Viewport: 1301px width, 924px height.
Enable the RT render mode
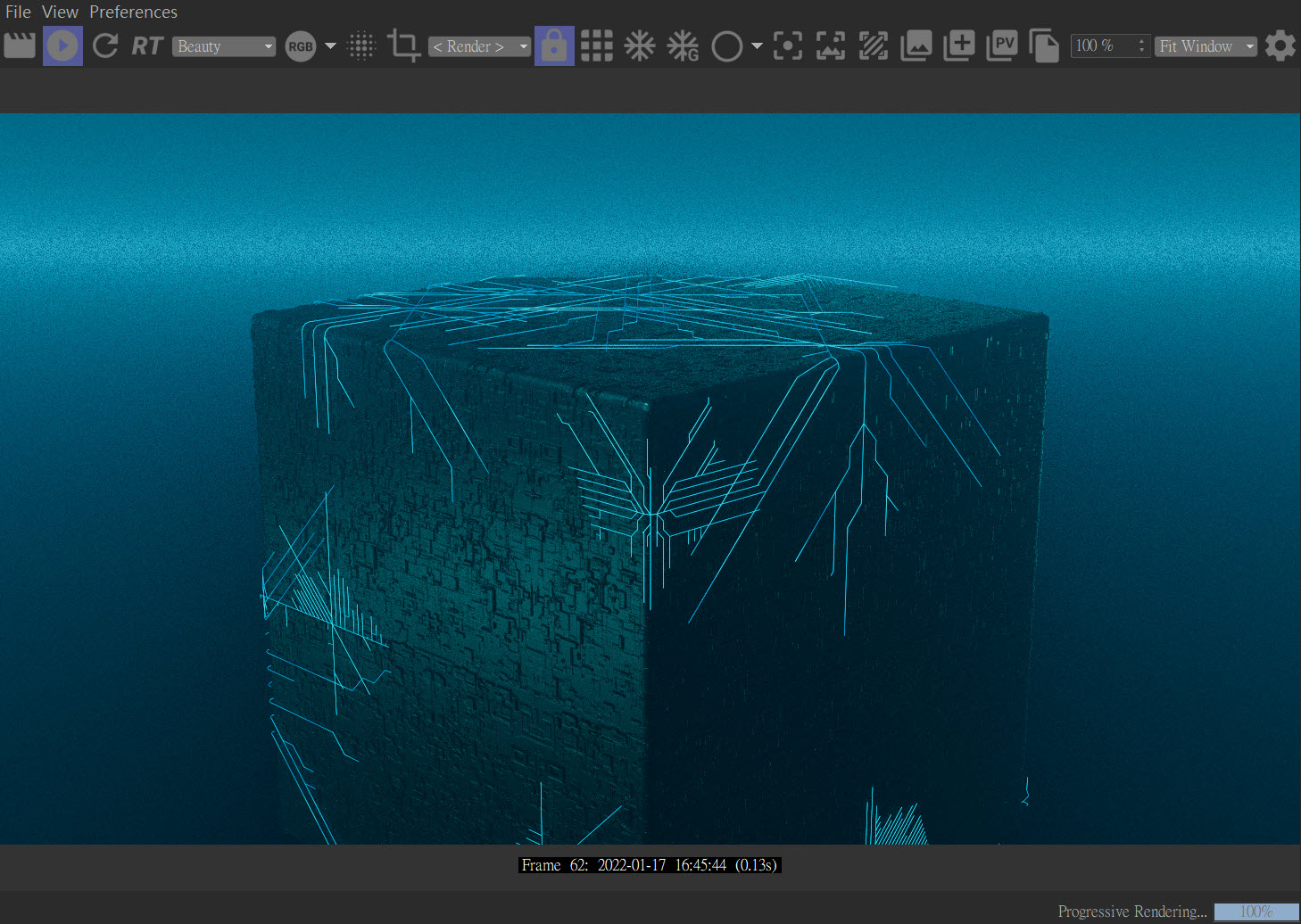(147, 45)
